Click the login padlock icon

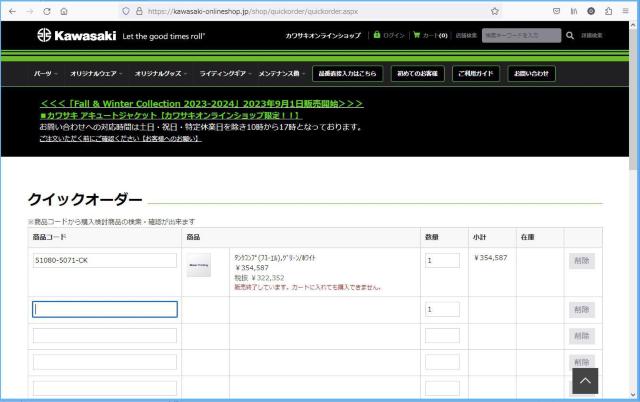(377, 35)
